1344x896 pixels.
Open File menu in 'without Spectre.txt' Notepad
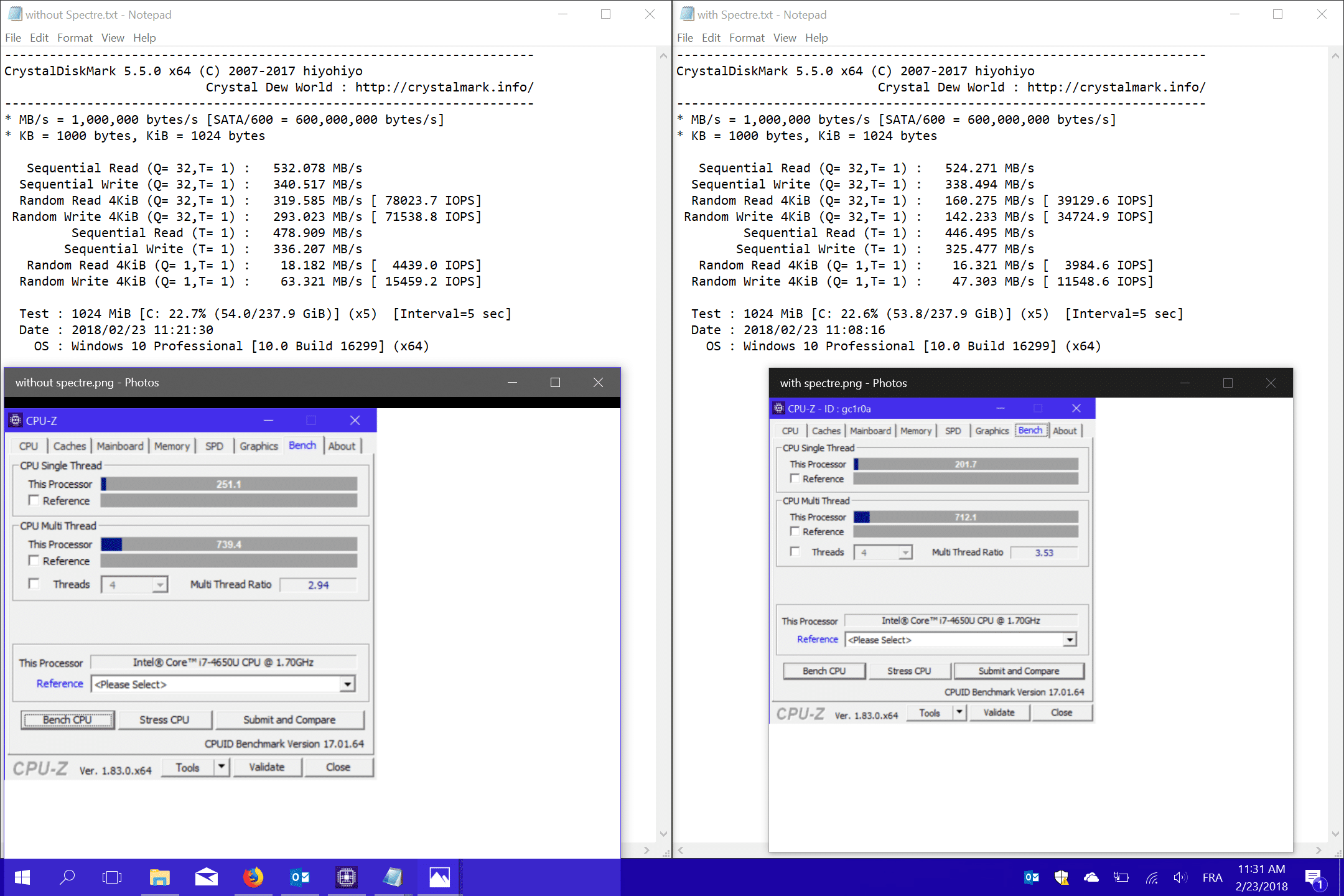click(x=13, y=37)
